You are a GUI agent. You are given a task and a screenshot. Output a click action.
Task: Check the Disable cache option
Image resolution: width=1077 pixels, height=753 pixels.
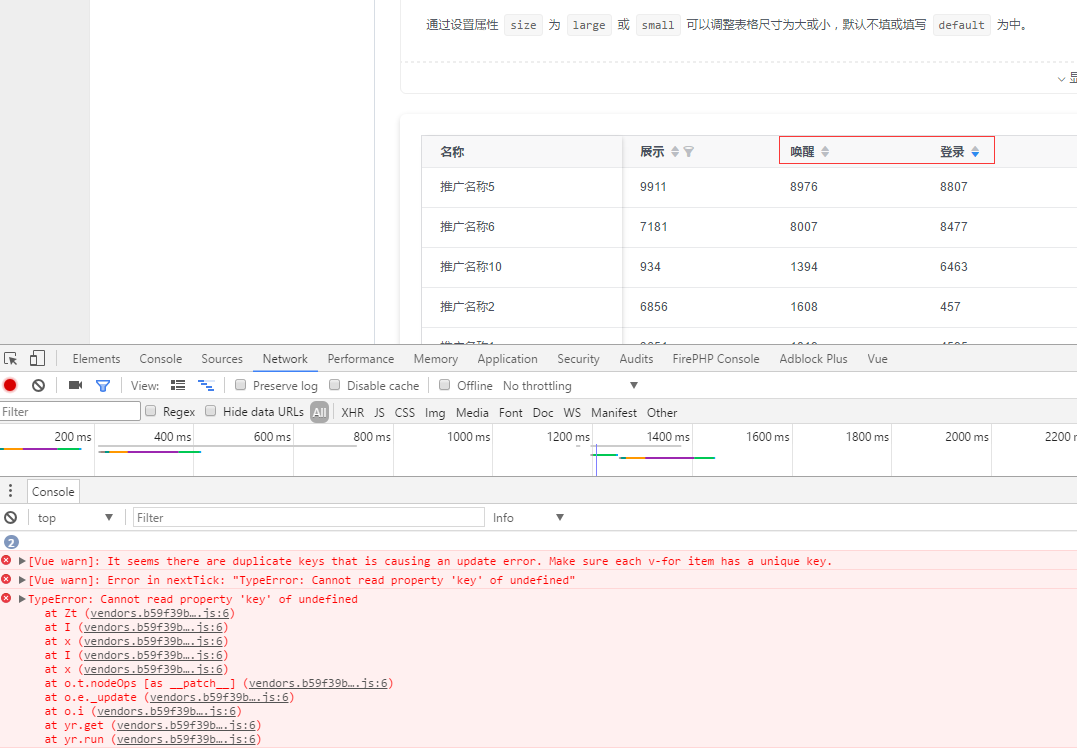(334, 384)
